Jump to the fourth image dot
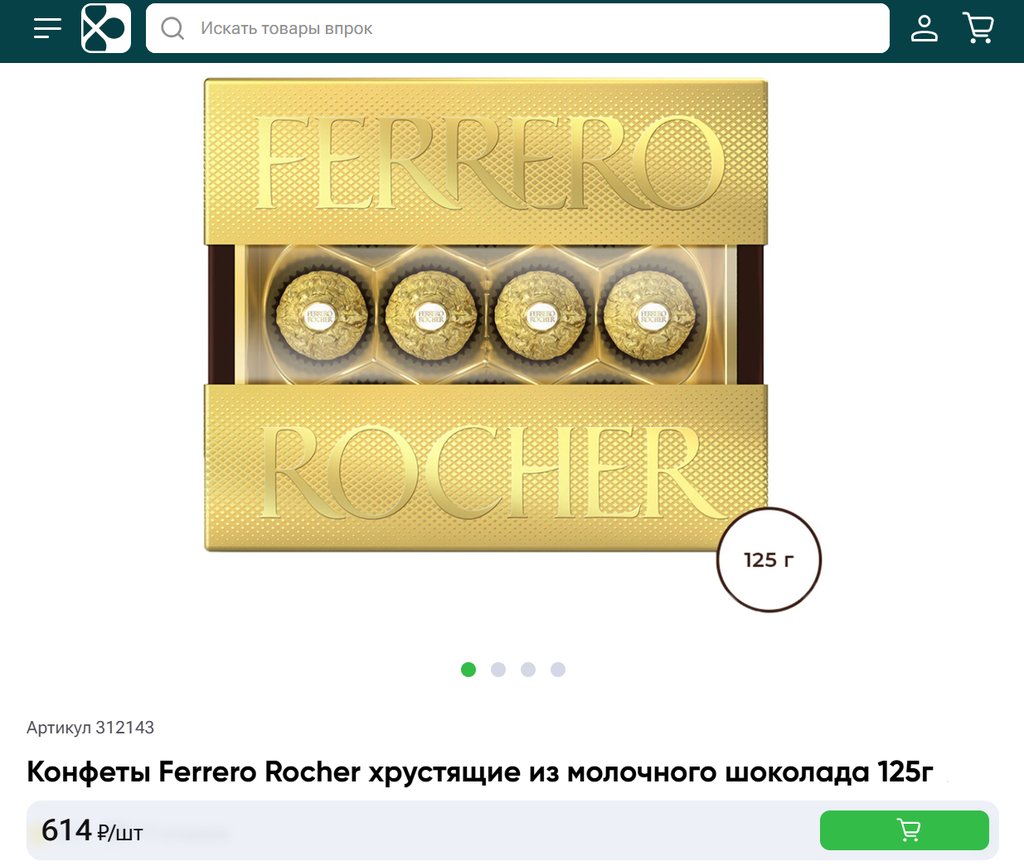The height and width of the screenshot is (866, 1024). click(x=558, y=669)
